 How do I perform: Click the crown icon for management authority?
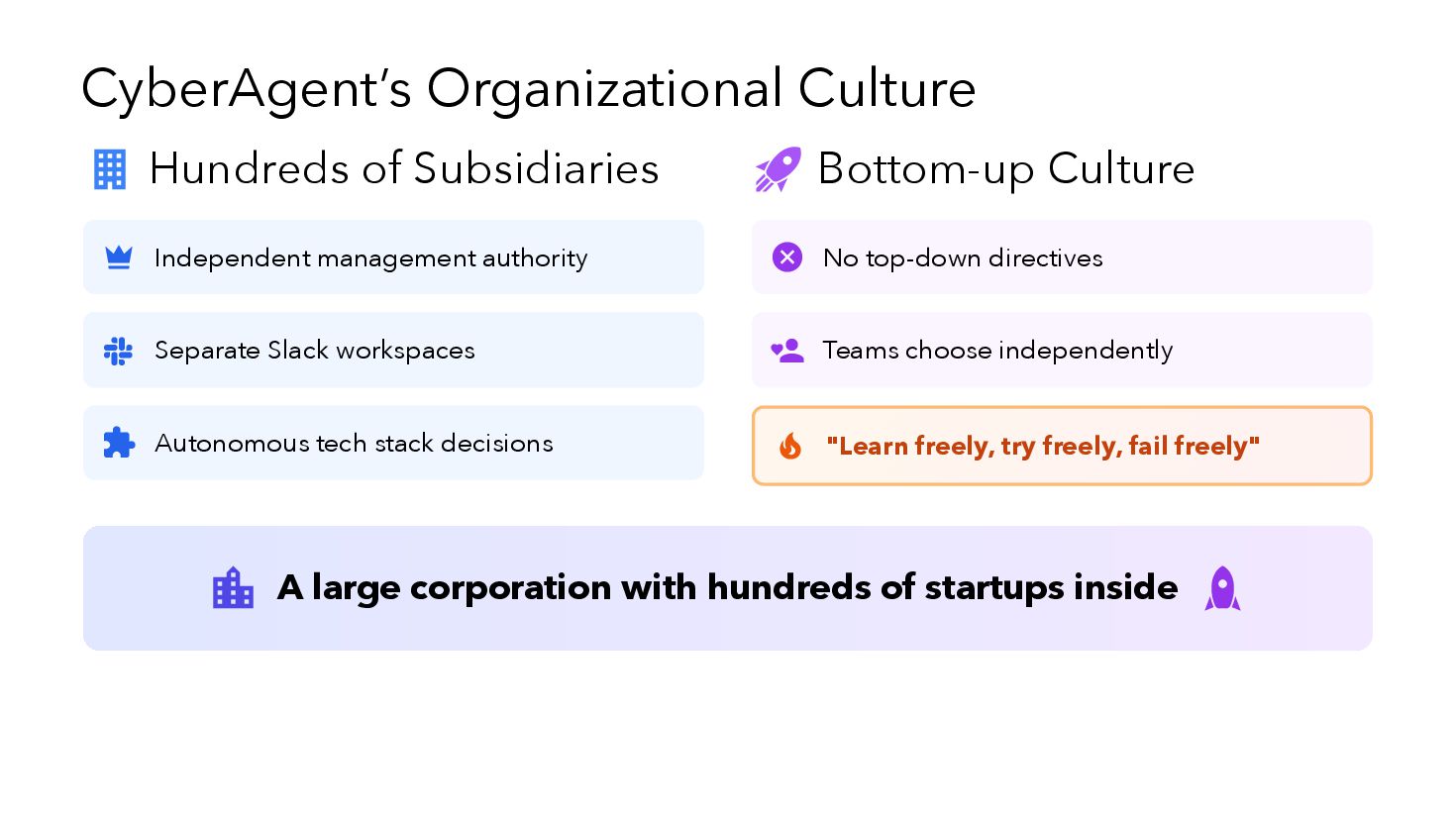tap(119, 257)
